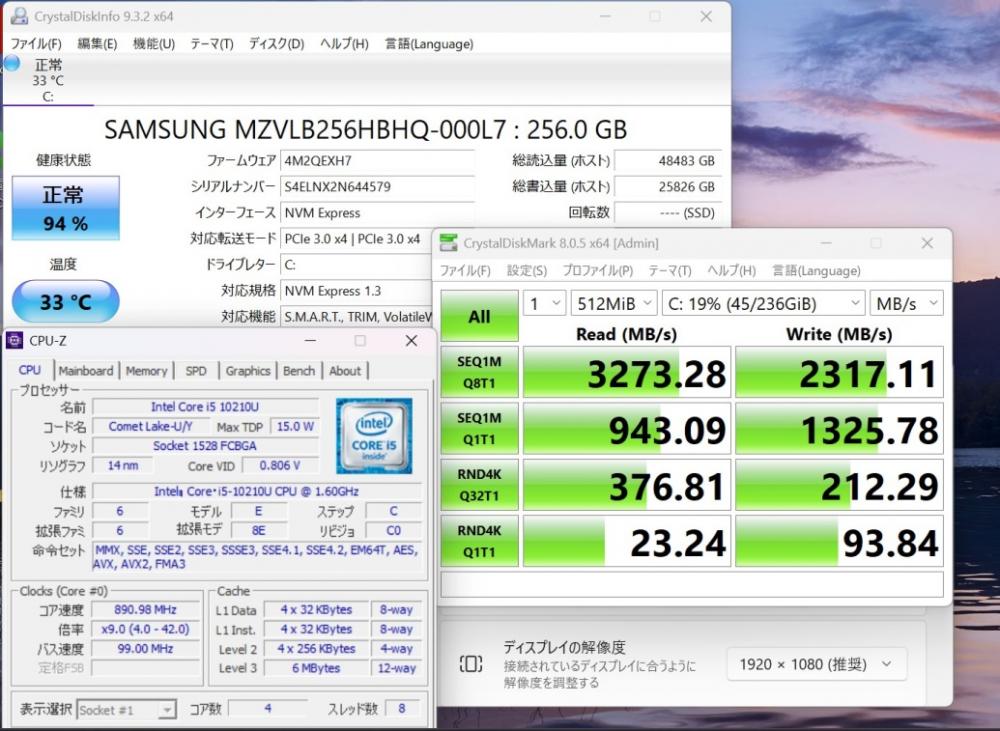Image resolution: width=1000 pixels, height=731 pixels.
Task: Open ディスク(D) menu in CrystalDiskInfo
Action: (276, 44)
